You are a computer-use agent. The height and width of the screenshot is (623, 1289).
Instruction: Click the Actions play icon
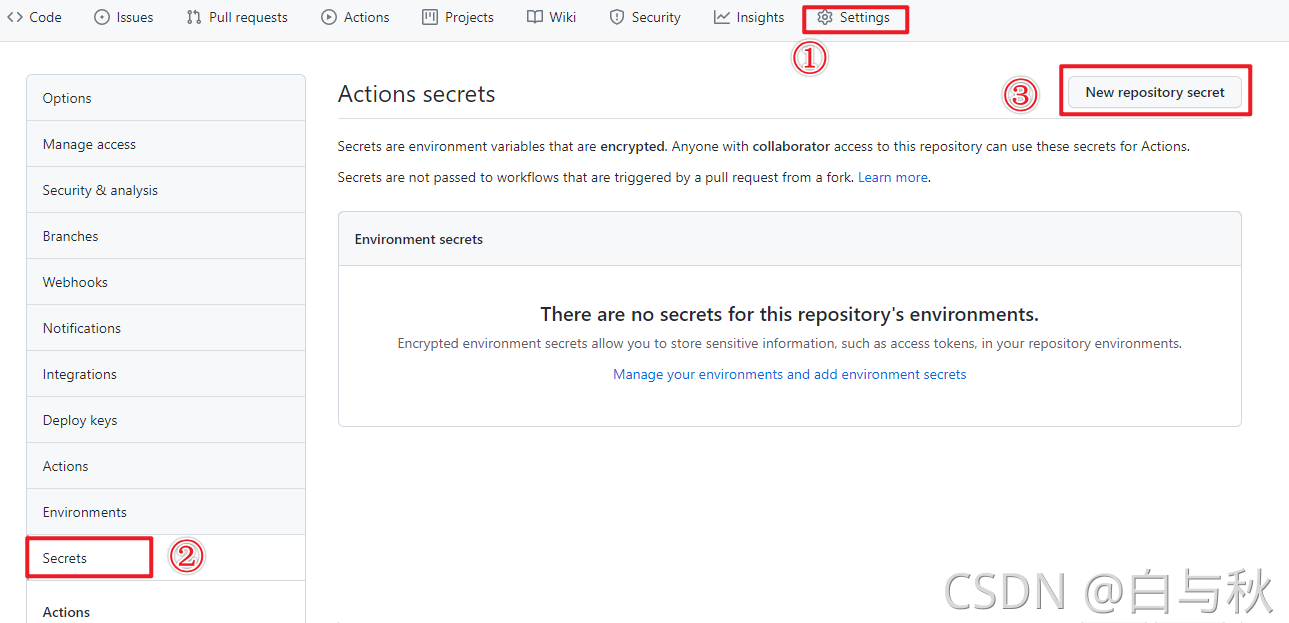pyautogui.click(x=329, y=17)
